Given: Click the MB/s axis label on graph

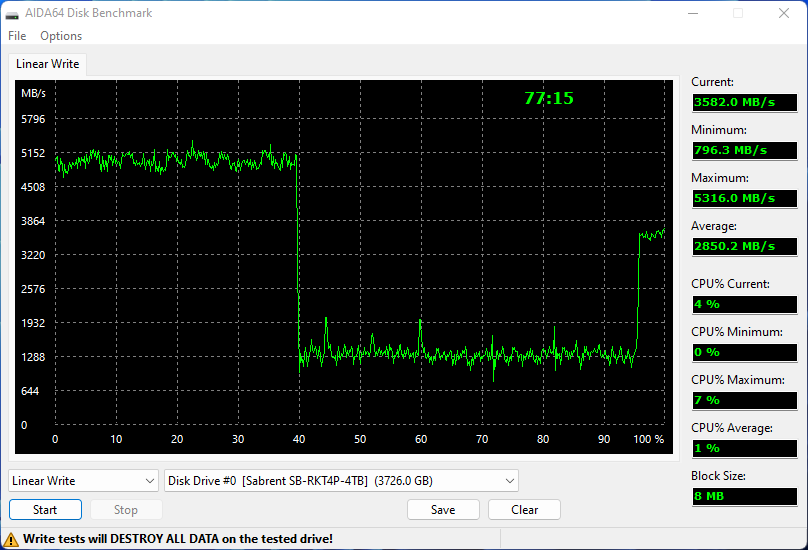Looking at the screenshot, I should (33, 93).
